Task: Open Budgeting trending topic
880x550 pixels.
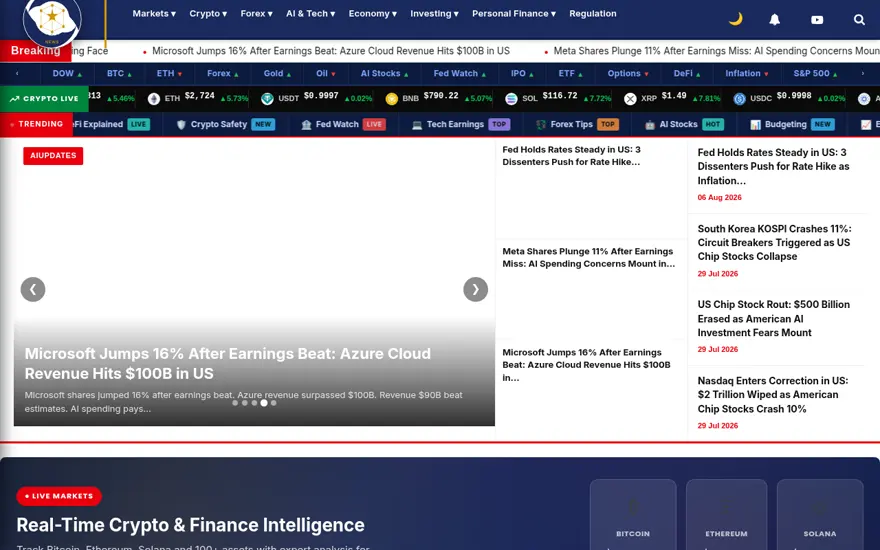Action: [792, 125]
